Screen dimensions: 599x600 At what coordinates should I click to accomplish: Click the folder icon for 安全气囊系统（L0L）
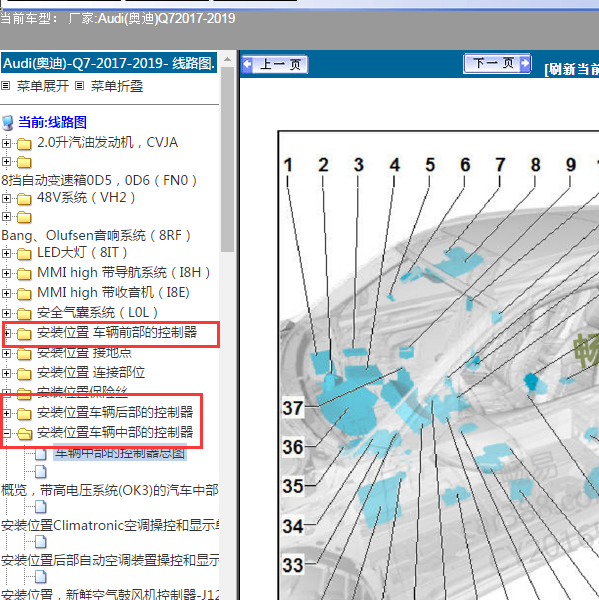[x=24, y=314]
